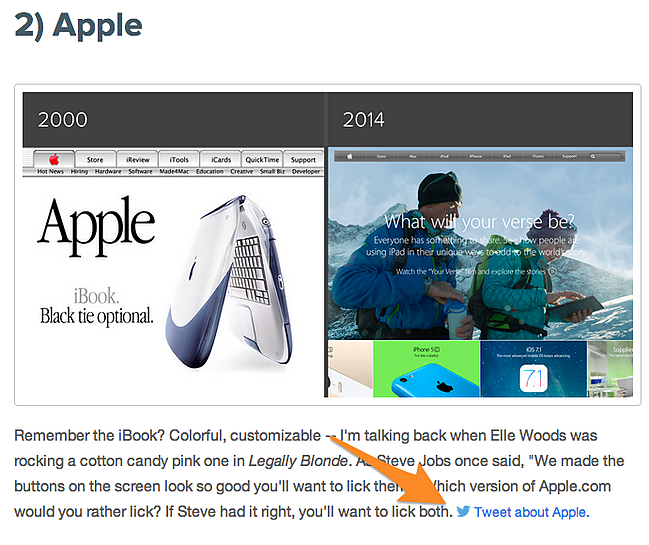The height and width of the screenshot is (545, 649).
Task: Click Hot News in the sub-navigation
Action: (x=50, y=171)
